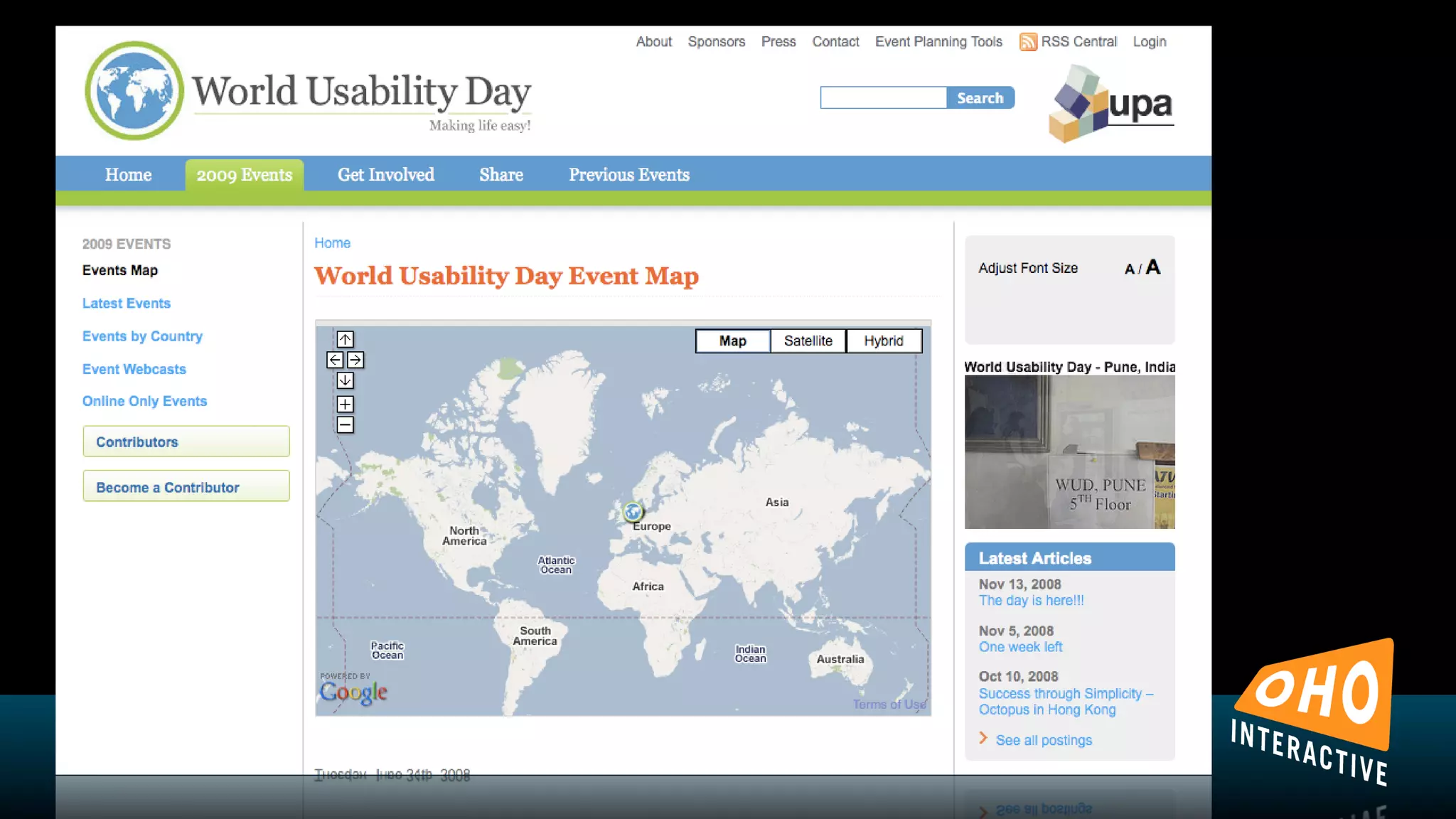Select the Map view mode
1456x819 pixels.
point(732,341)
